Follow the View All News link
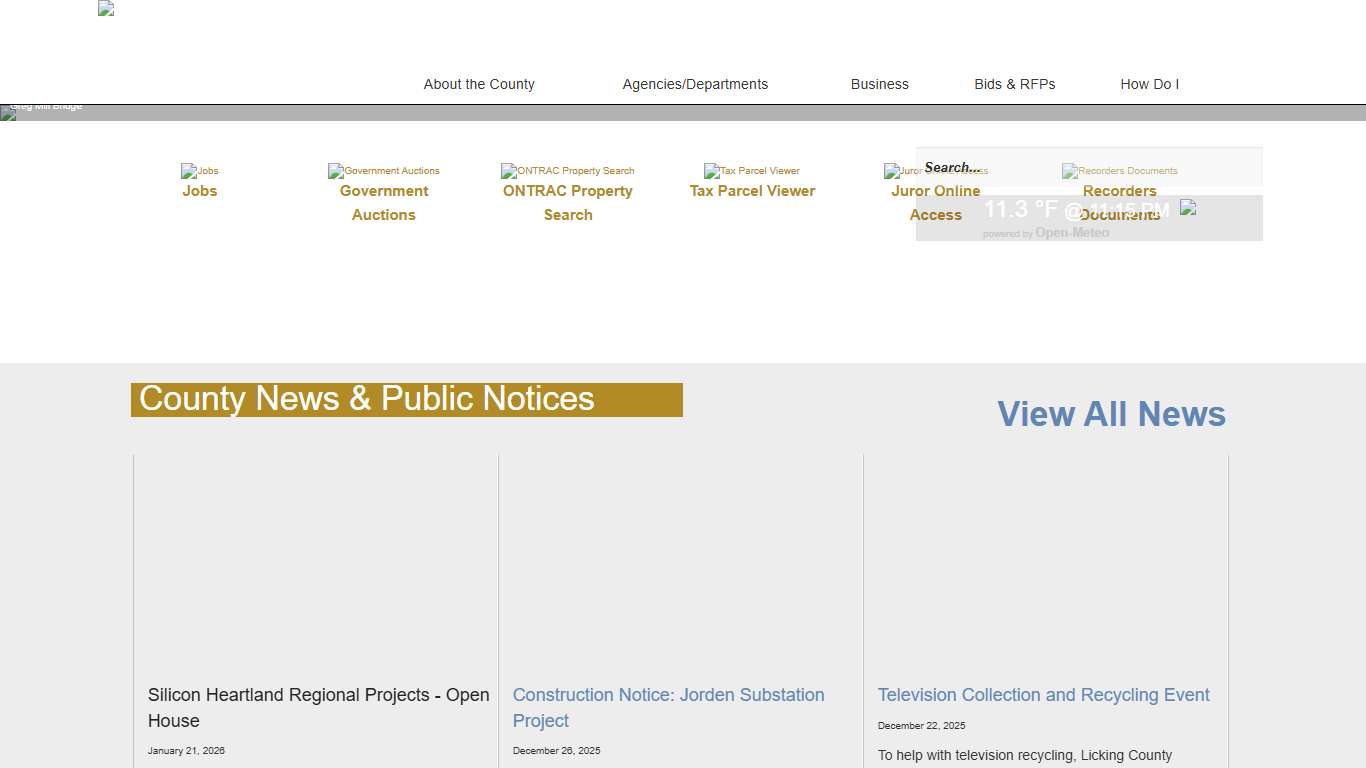The height and width of the screenshot is (768, 1366). 1111,414
